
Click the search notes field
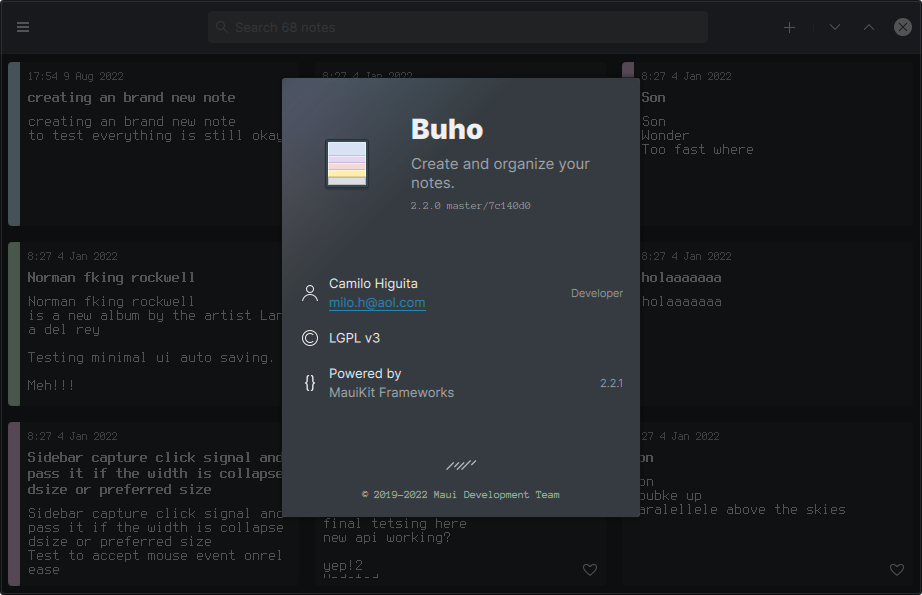pyautogui.click(x=457, y=27)
